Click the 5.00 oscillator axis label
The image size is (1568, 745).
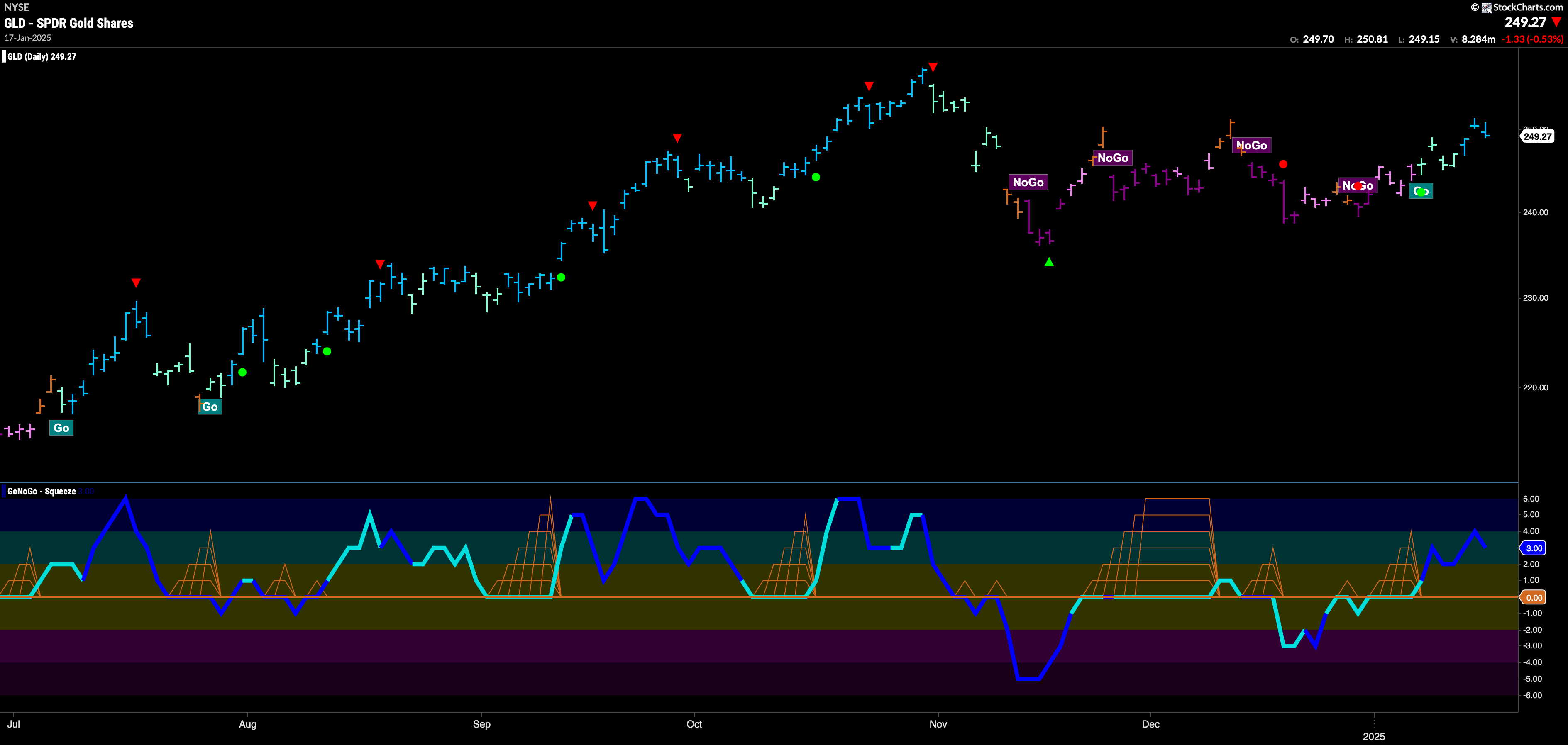click(x=1531, y=514)
